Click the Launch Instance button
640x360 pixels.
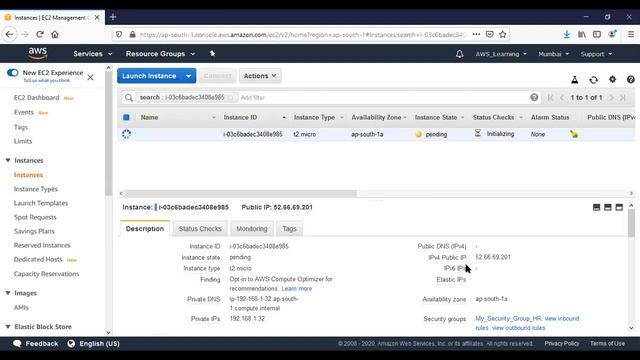point(149,76)
